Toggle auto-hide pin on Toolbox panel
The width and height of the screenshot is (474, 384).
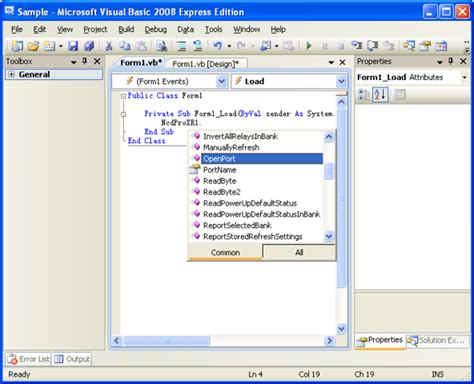tap(85, 61)
